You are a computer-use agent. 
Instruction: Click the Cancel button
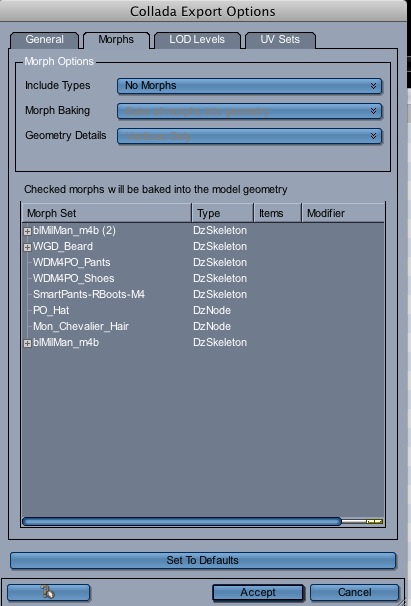coord(354,592)
